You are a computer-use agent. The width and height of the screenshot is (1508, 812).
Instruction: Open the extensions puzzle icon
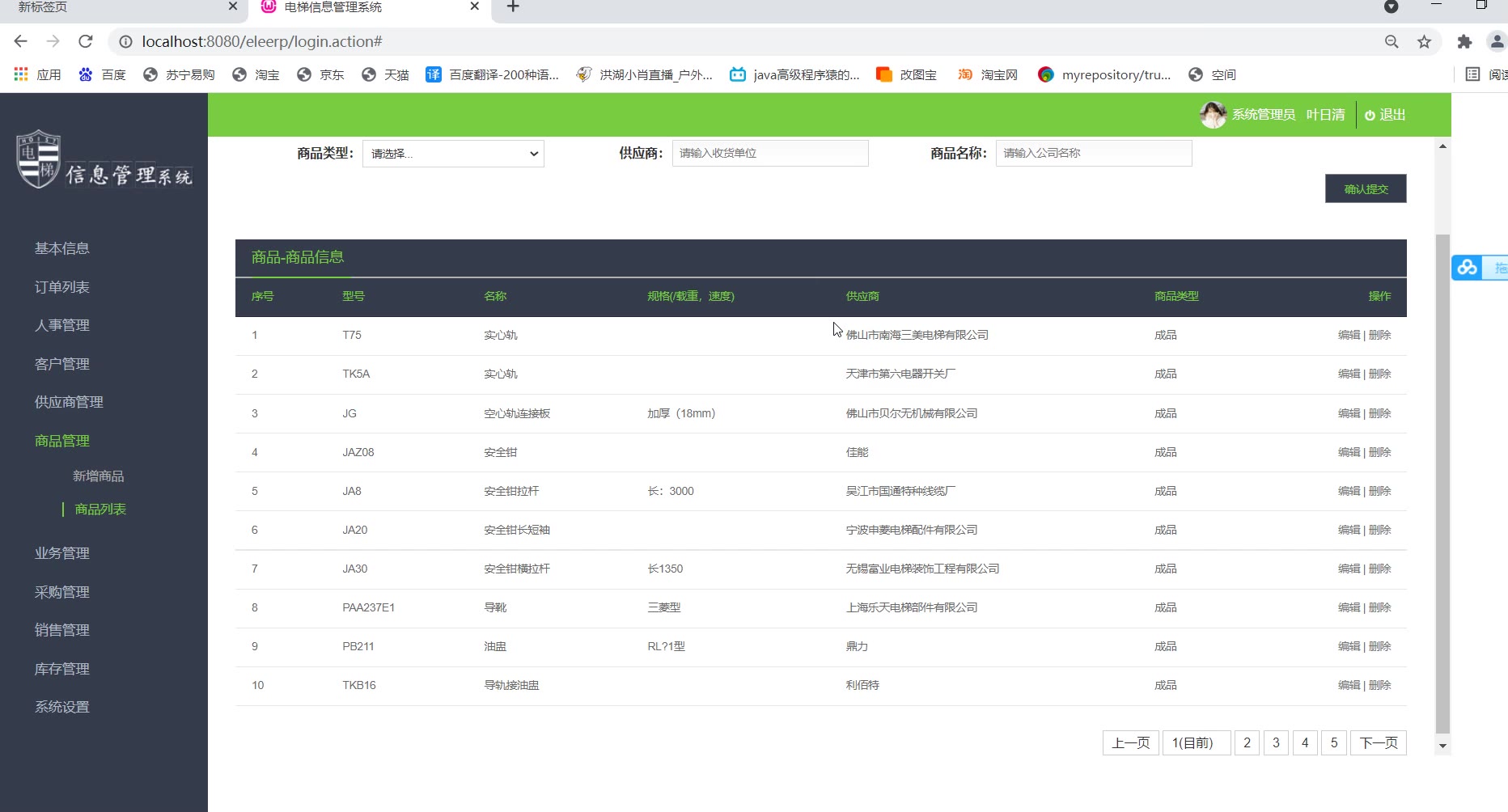[1464, 41]
